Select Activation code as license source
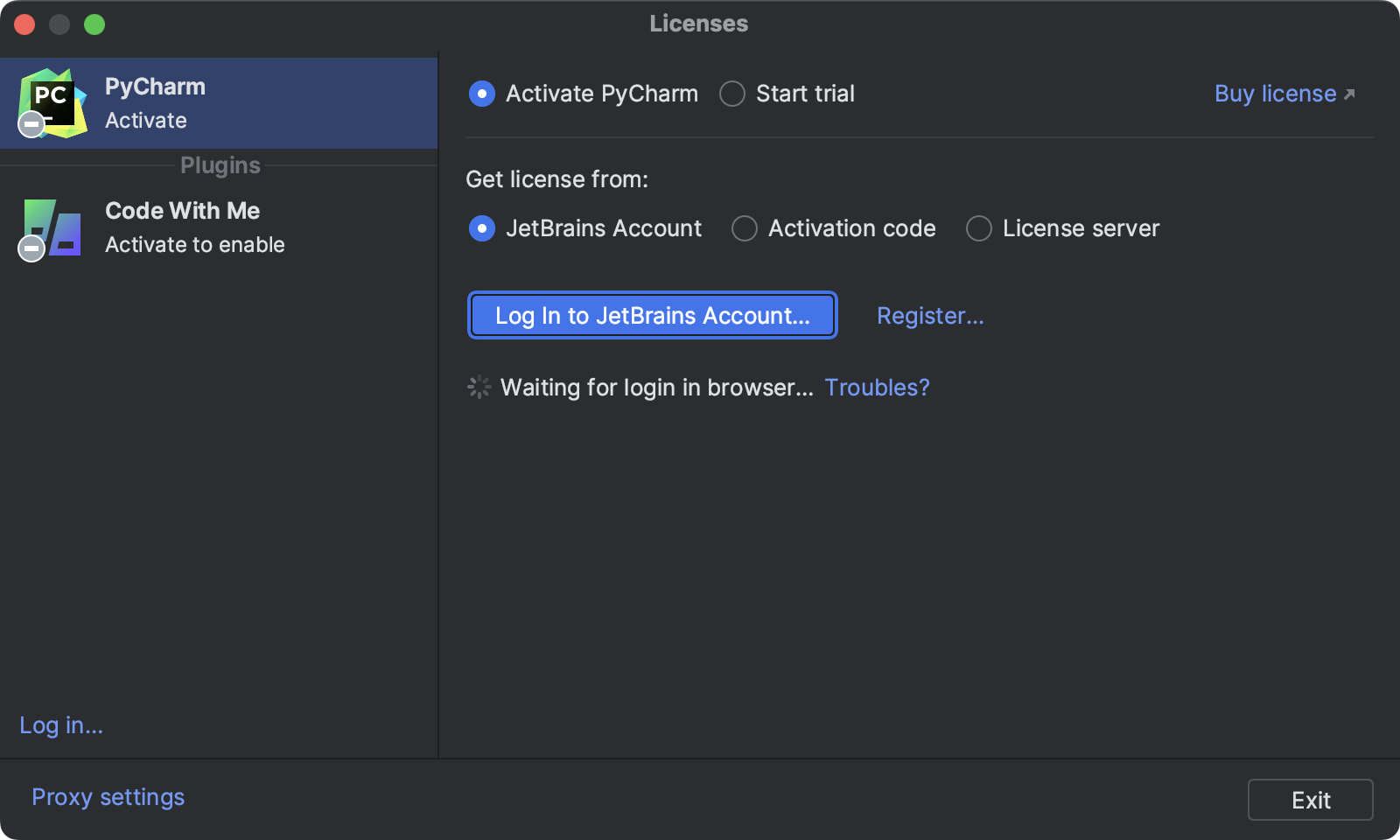This screenshot has width=1400, height=840. pyautogui.click(x=744, y=228)
